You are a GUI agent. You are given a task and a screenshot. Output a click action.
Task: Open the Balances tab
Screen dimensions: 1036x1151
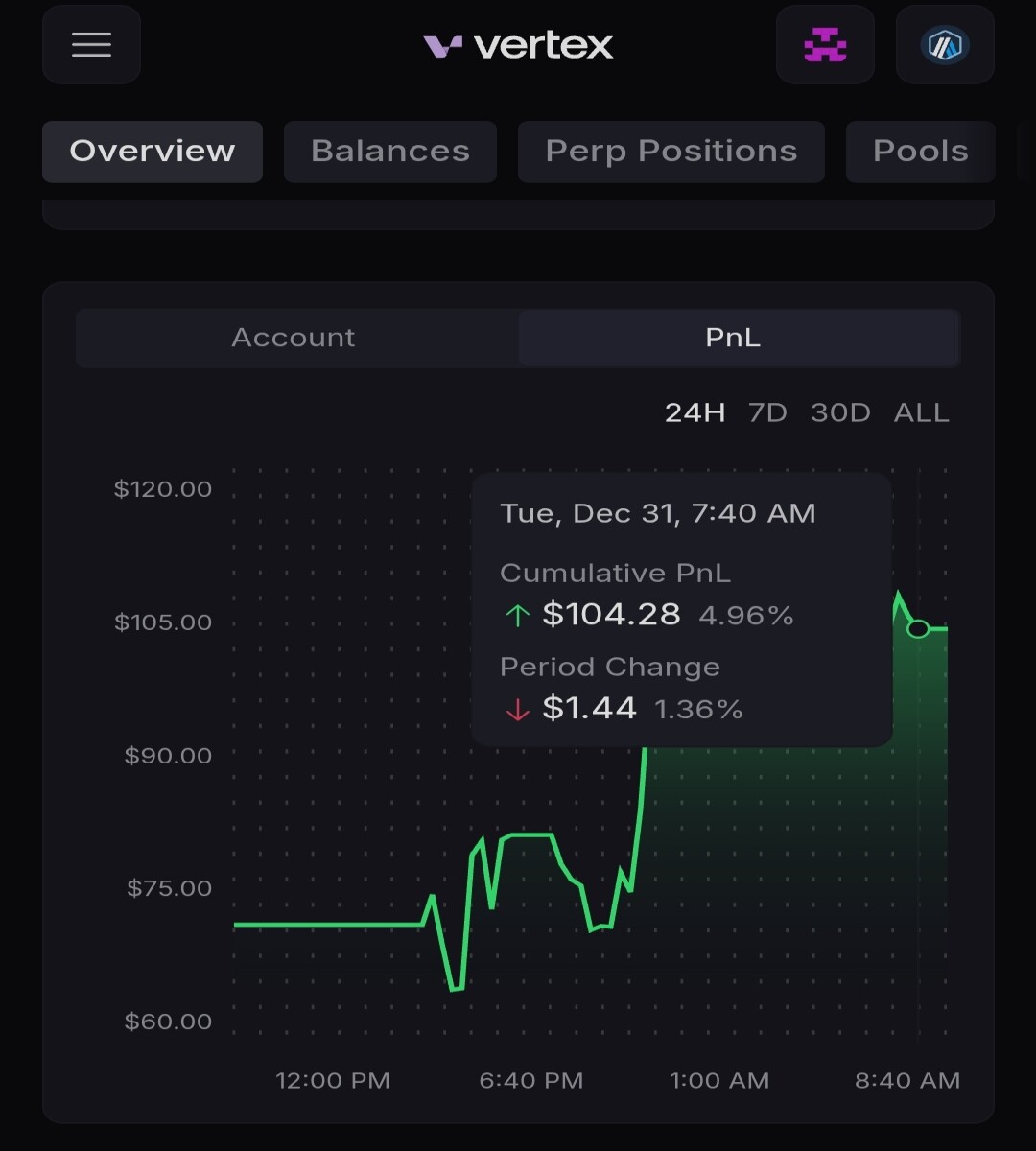390,152
